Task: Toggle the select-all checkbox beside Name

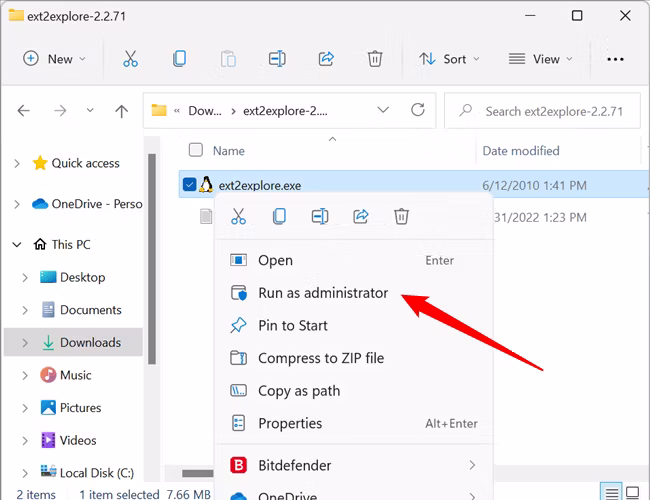Action: pyautogui.click(x=196, y=150)
